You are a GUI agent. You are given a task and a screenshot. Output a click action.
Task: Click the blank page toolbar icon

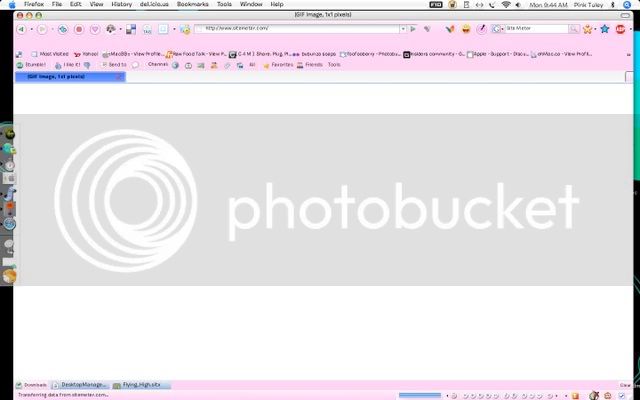163,29
